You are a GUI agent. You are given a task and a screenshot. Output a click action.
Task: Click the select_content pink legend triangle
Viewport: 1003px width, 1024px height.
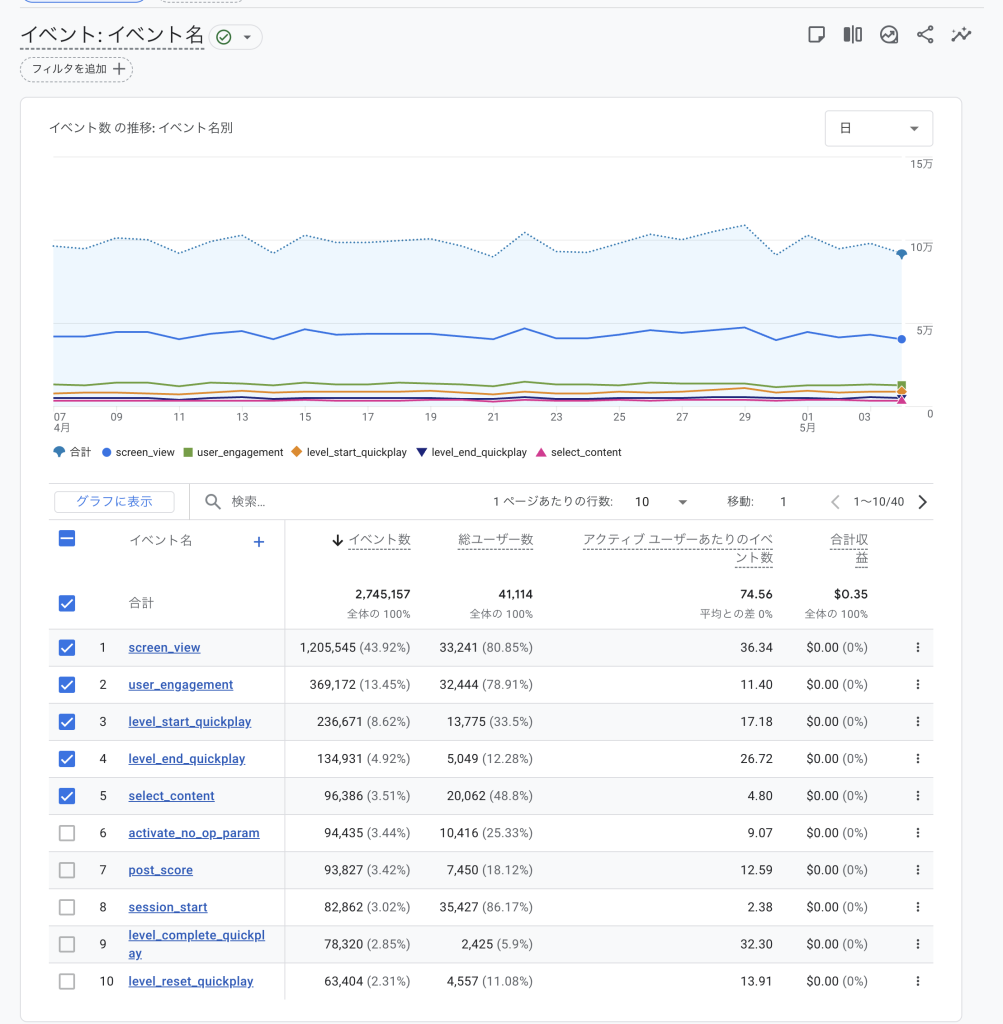(541, 452)
